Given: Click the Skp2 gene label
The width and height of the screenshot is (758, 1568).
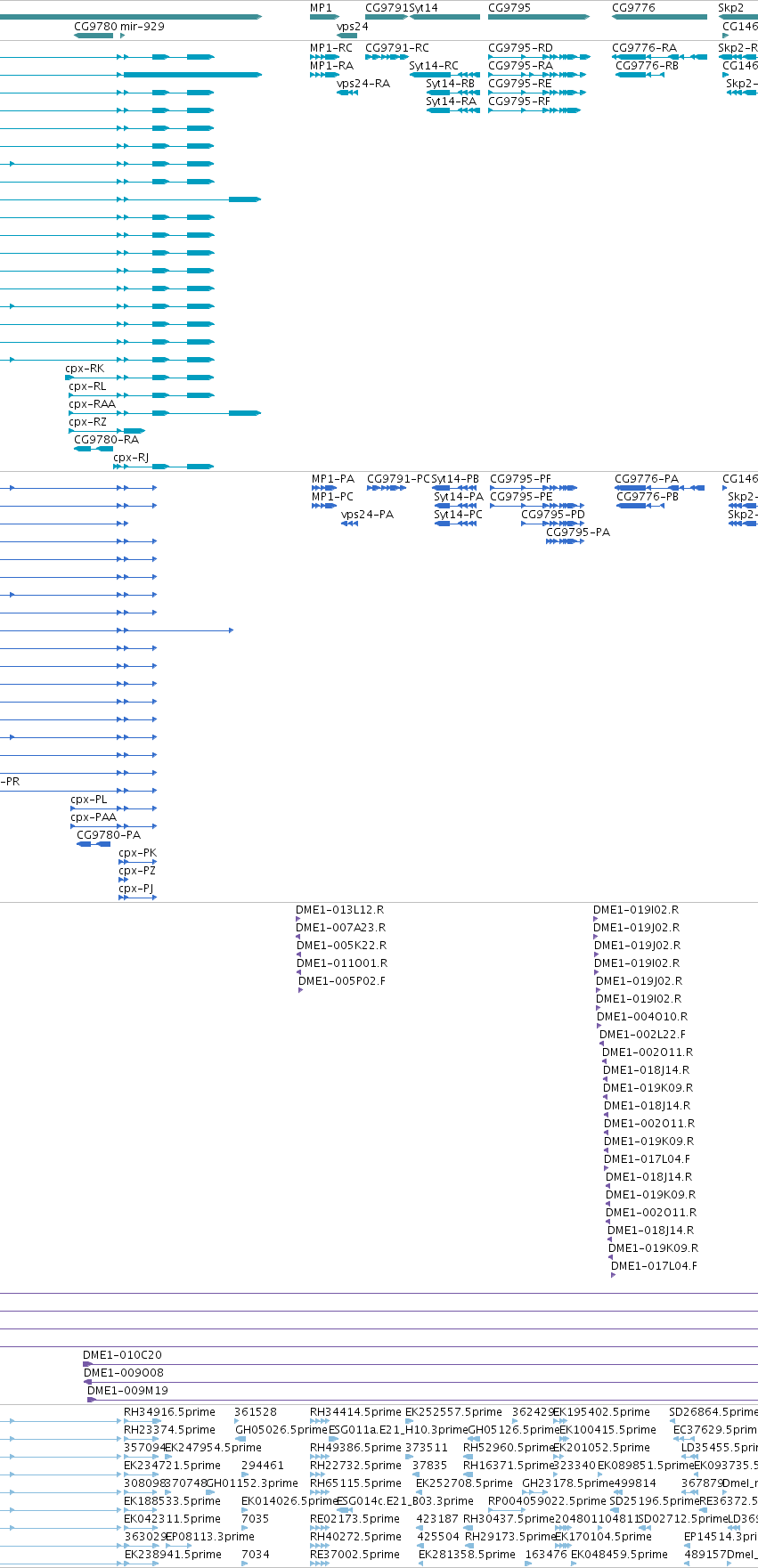Looking at the screenshot, I should [x=730, y=7].
